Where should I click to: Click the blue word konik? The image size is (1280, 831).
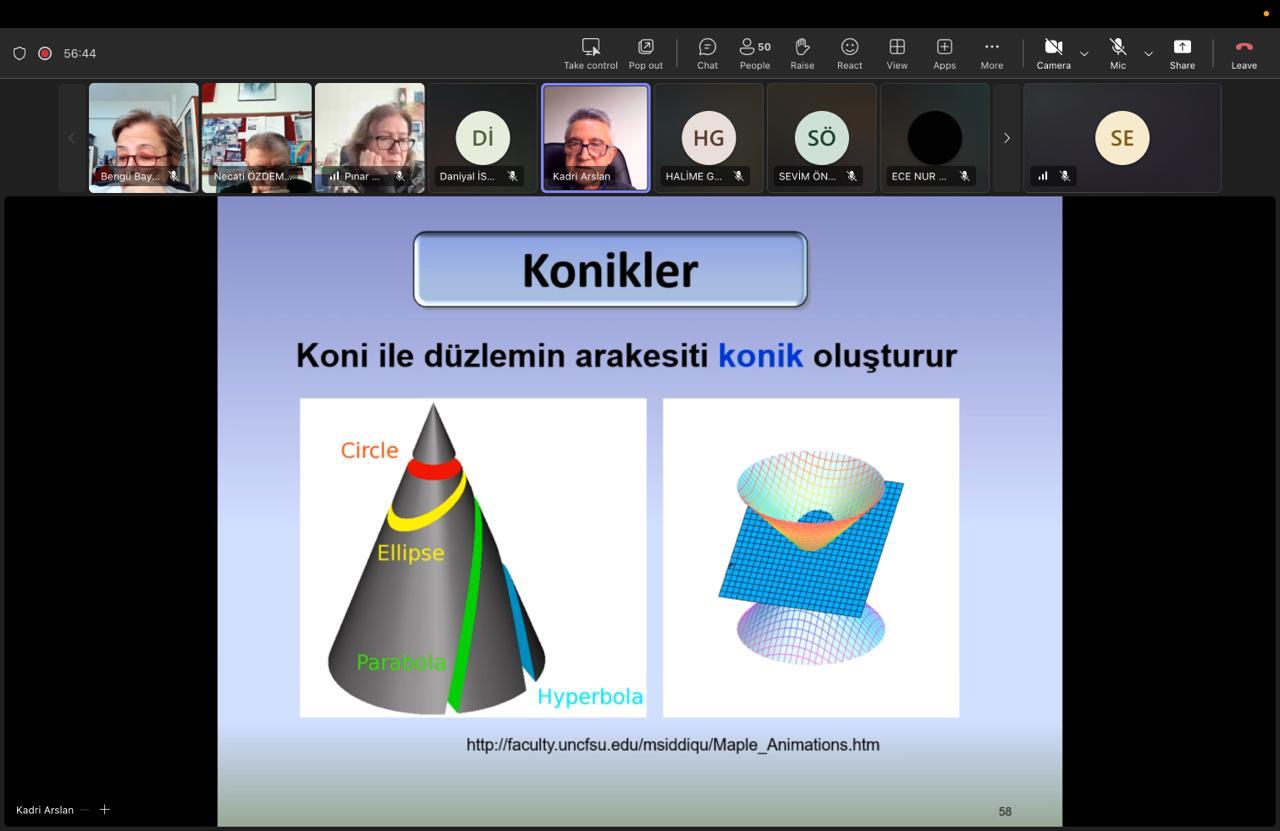pos(760,355)
